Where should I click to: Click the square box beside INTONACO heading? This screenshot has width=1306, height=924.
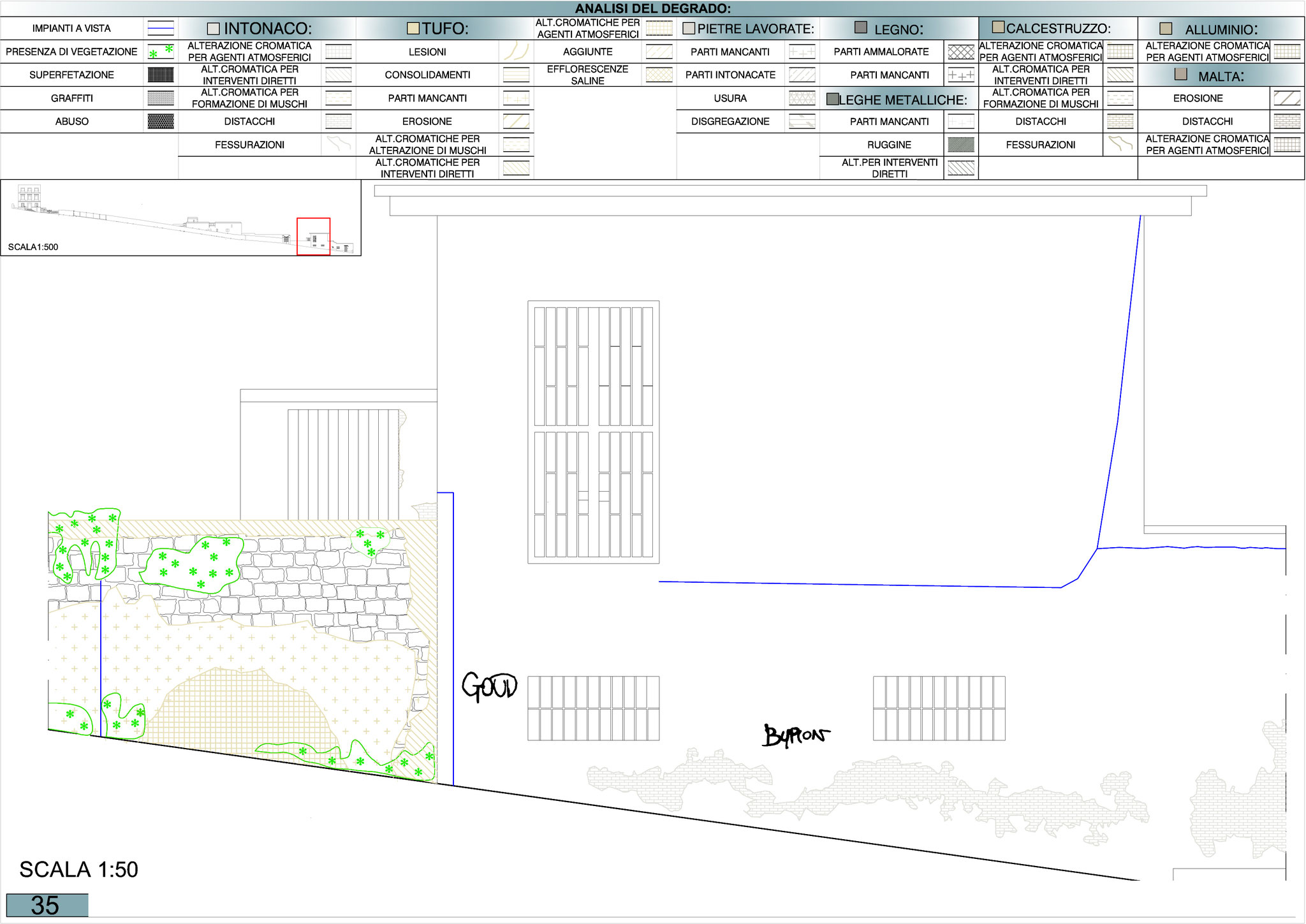[214, 29]
